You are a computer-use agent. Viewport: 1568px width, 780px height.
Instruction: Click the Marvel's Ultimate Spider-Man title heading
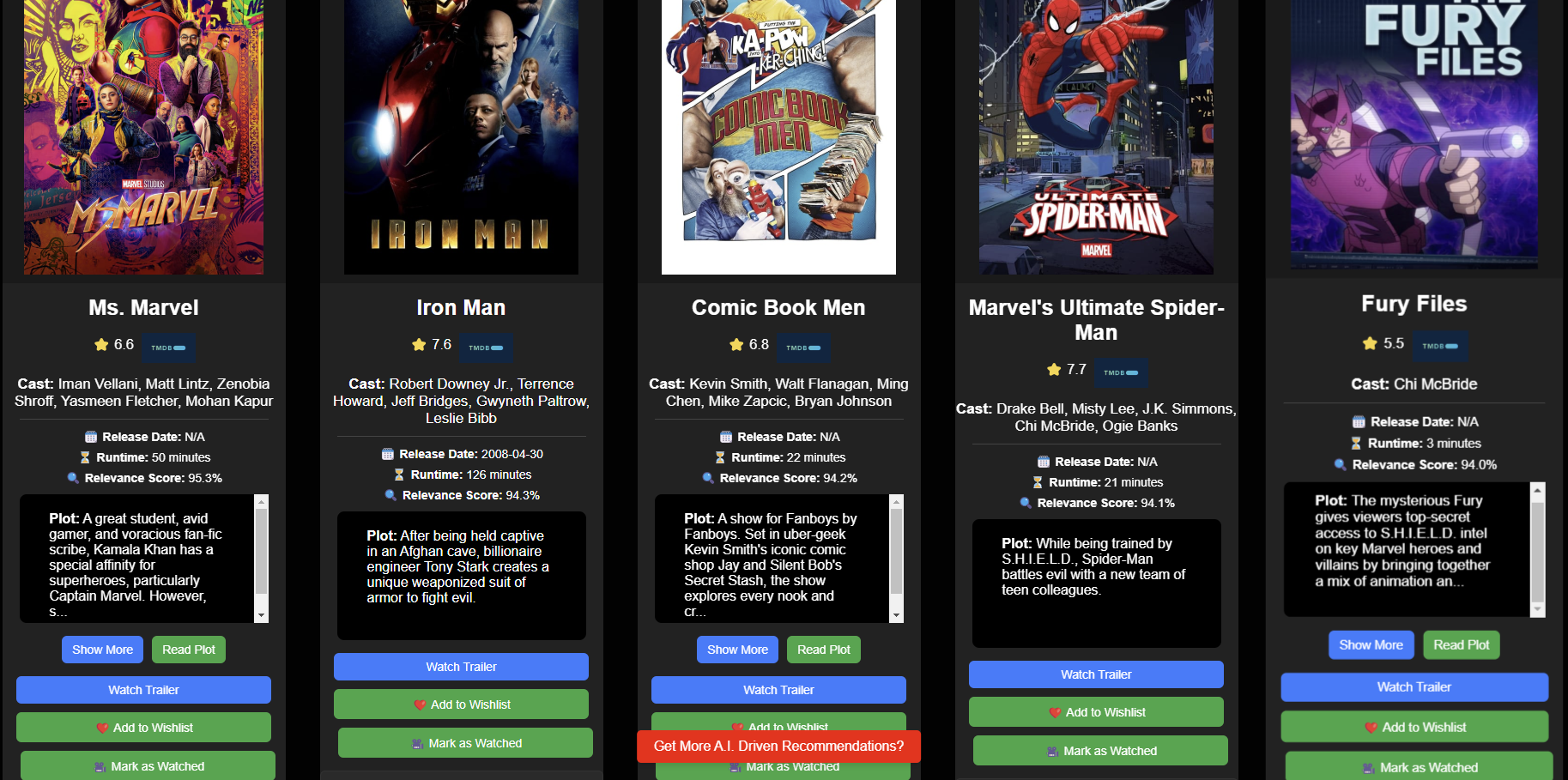[1096, 319]
